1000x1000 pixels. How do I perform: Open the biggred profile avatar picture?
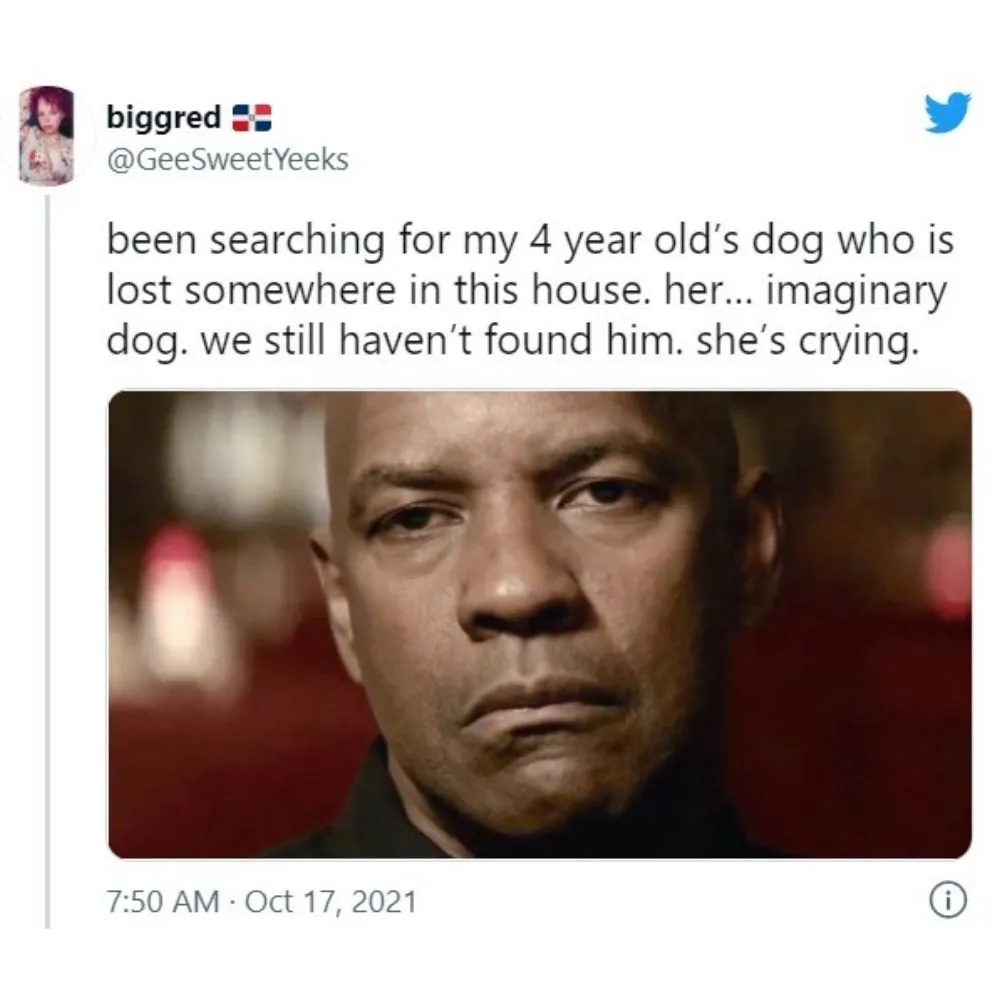47,136
